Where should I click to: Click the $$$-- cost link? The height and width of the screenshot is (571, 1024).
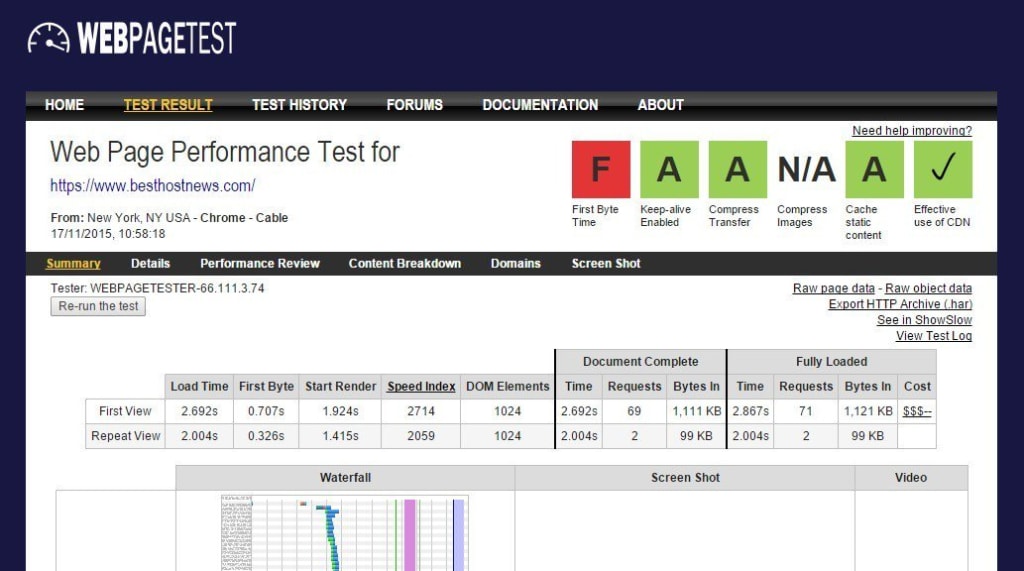point(917,412)
